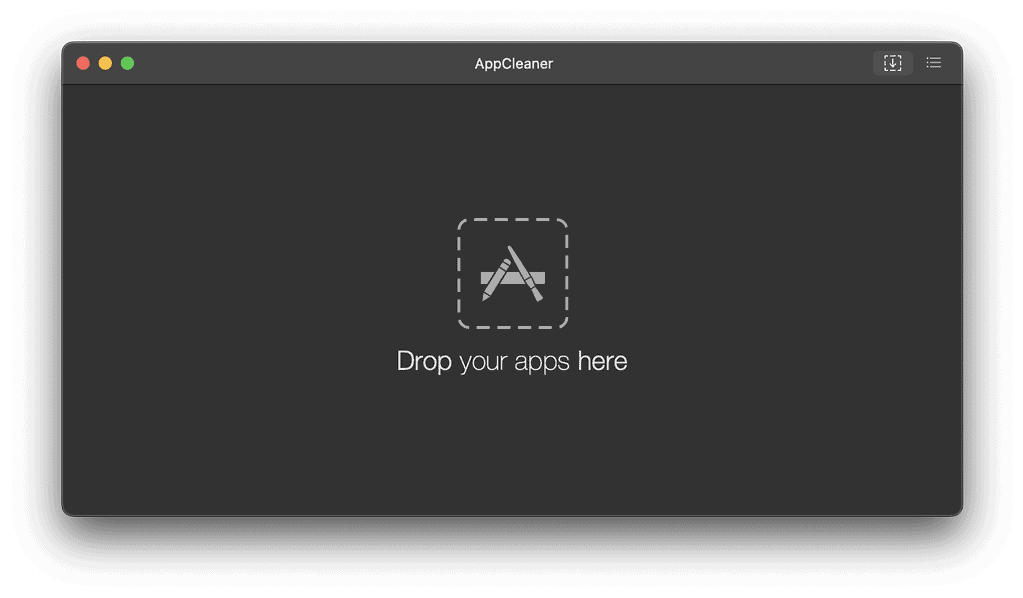Click the "Drop your apps here" label

click(512, 361)
